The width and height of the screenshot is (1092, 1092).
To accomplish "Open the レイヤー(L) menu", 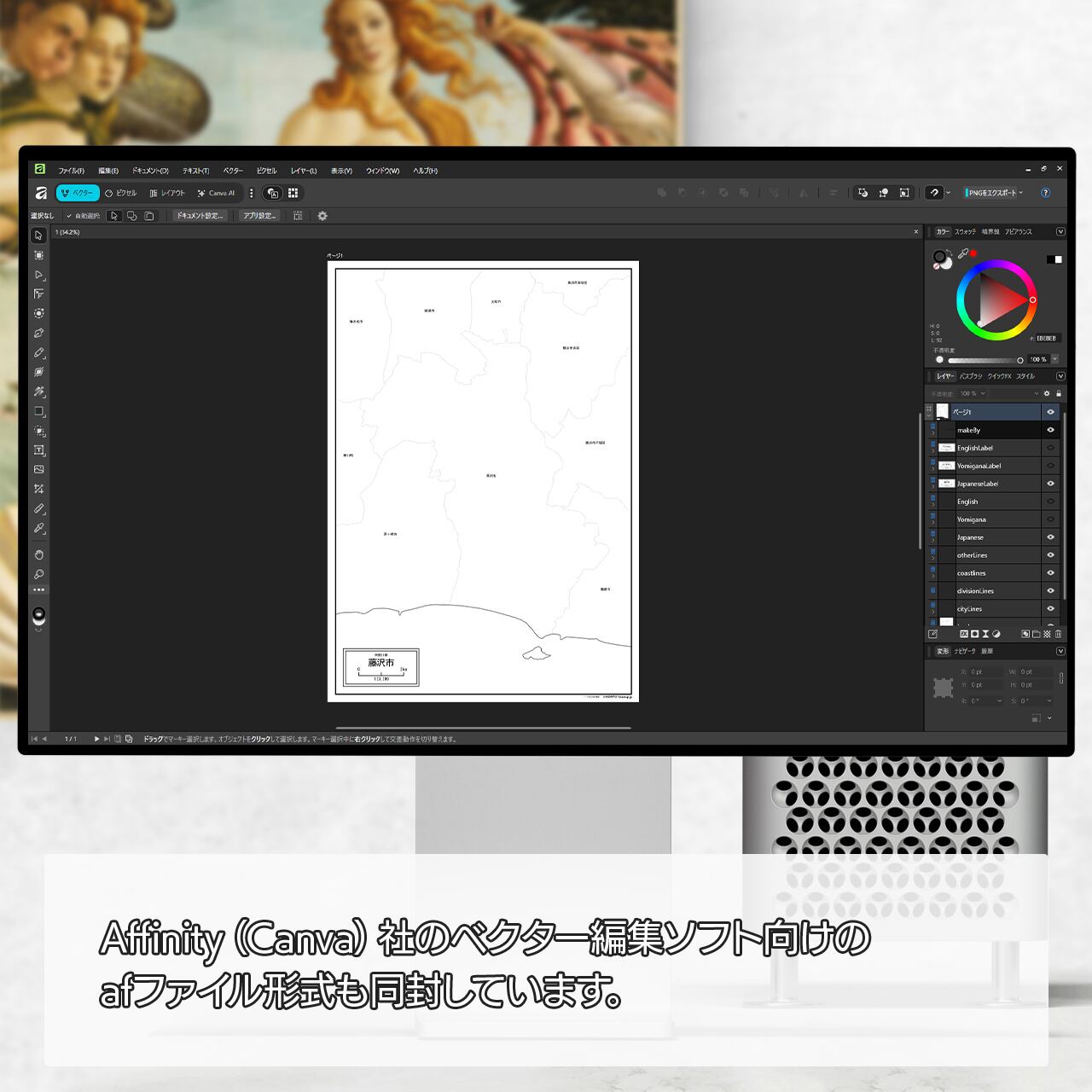I will coord(303,171).
